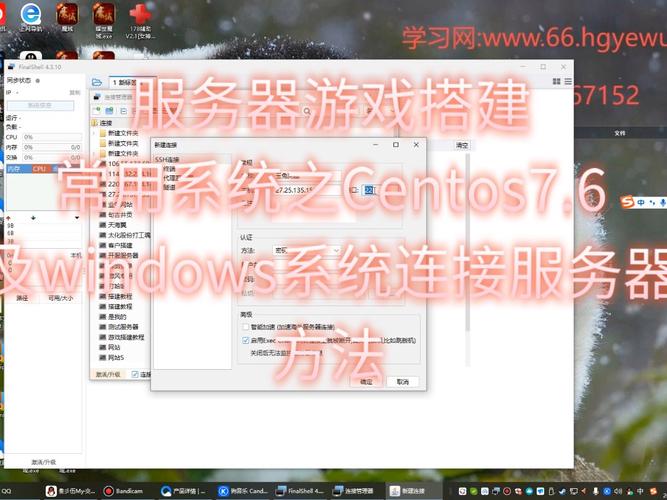Click the Bandicam button in the taskbar

(123, 491)
